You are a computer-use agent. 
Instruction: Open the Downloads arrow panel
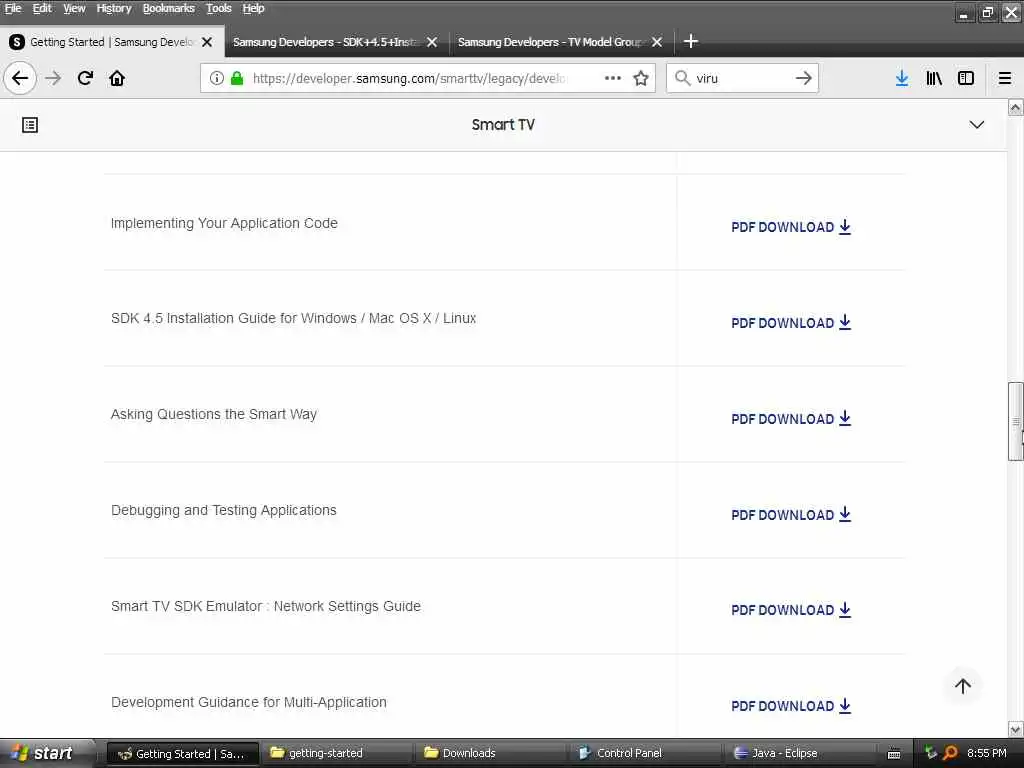pos(902,78)
